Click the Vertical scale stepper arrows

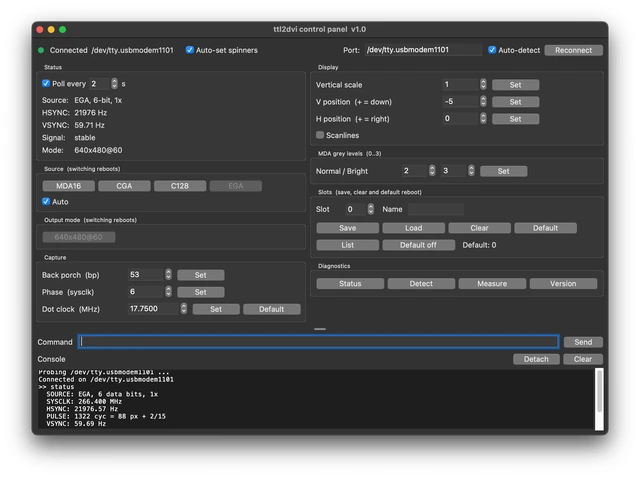[x=483, y=84]
